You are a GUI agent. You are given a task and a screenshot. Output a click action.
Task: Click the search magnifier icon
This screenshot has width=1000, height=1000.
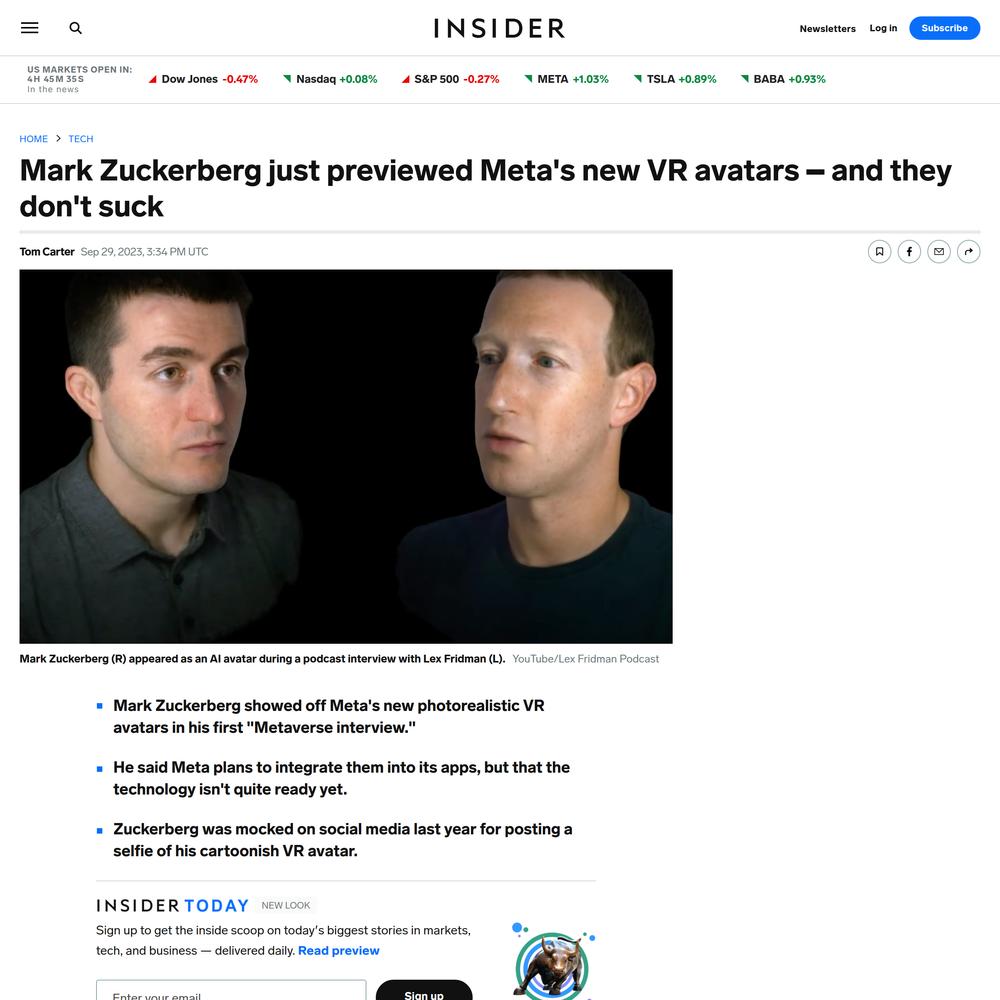(x=75, y=28)
